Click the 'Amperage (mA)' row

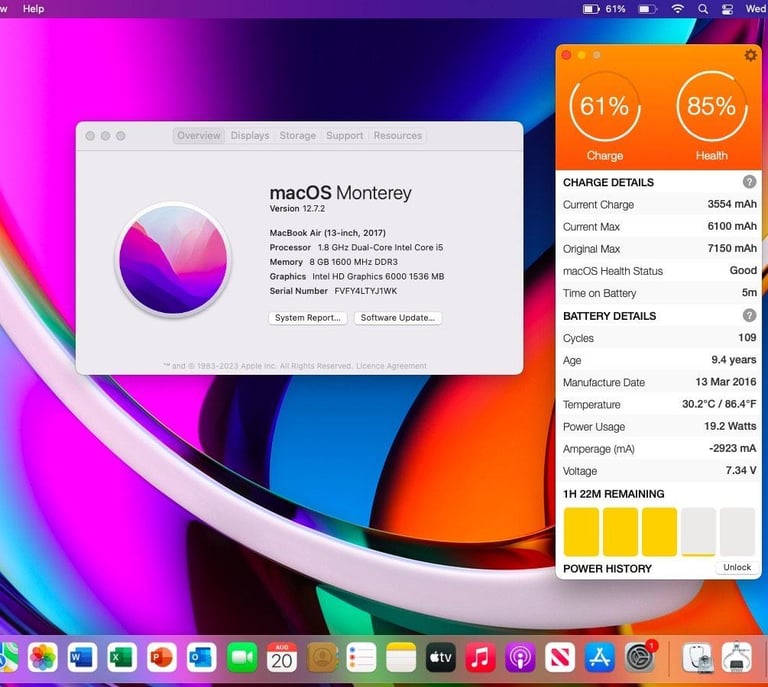tap(659, 449)
